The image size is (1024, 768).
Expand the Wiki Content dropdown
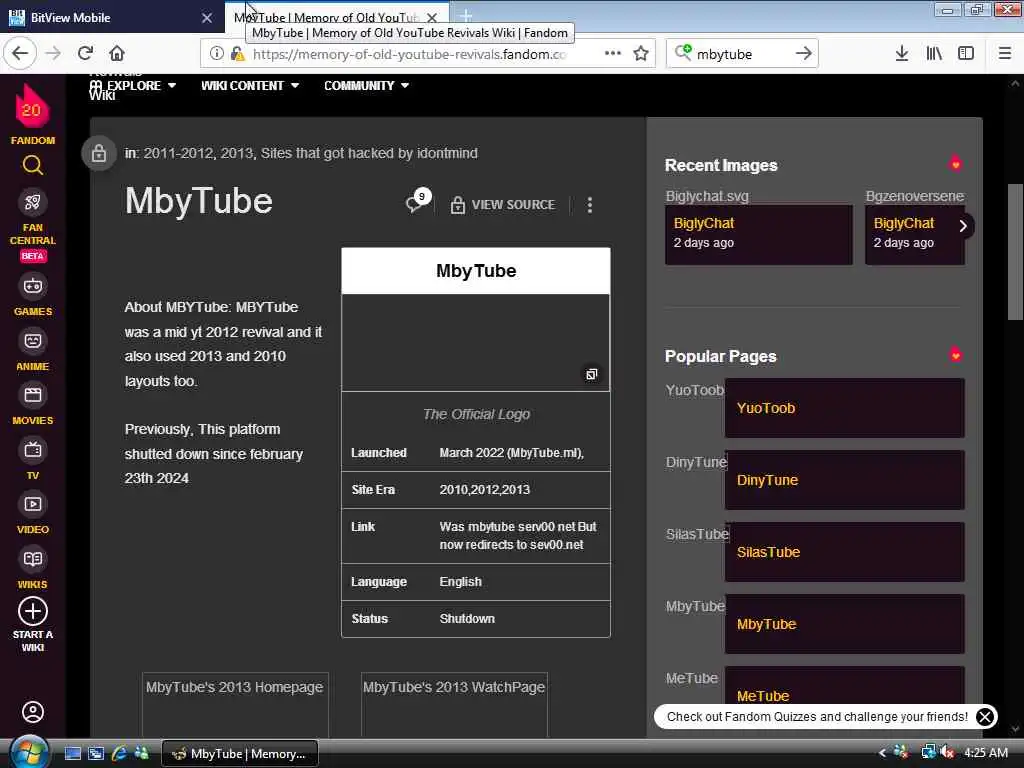click(250, 86)
